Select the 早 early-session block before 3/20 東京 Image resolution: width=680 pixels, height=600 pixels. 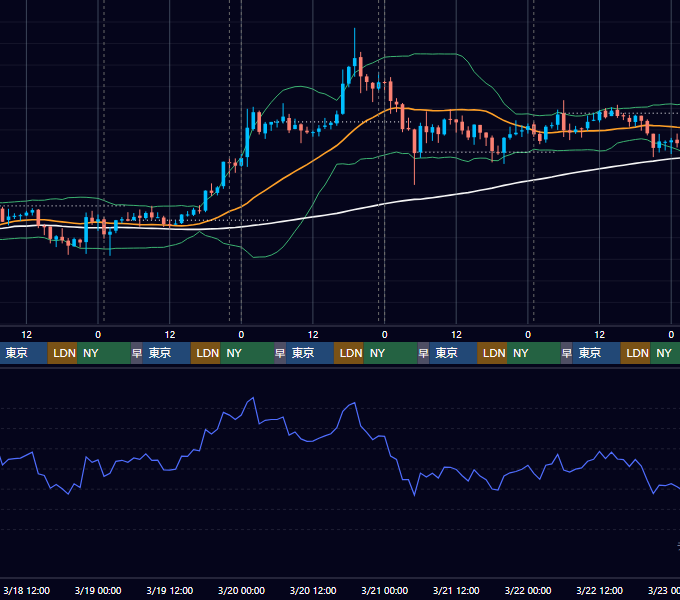pyautogui.click(x=280, y=353)
